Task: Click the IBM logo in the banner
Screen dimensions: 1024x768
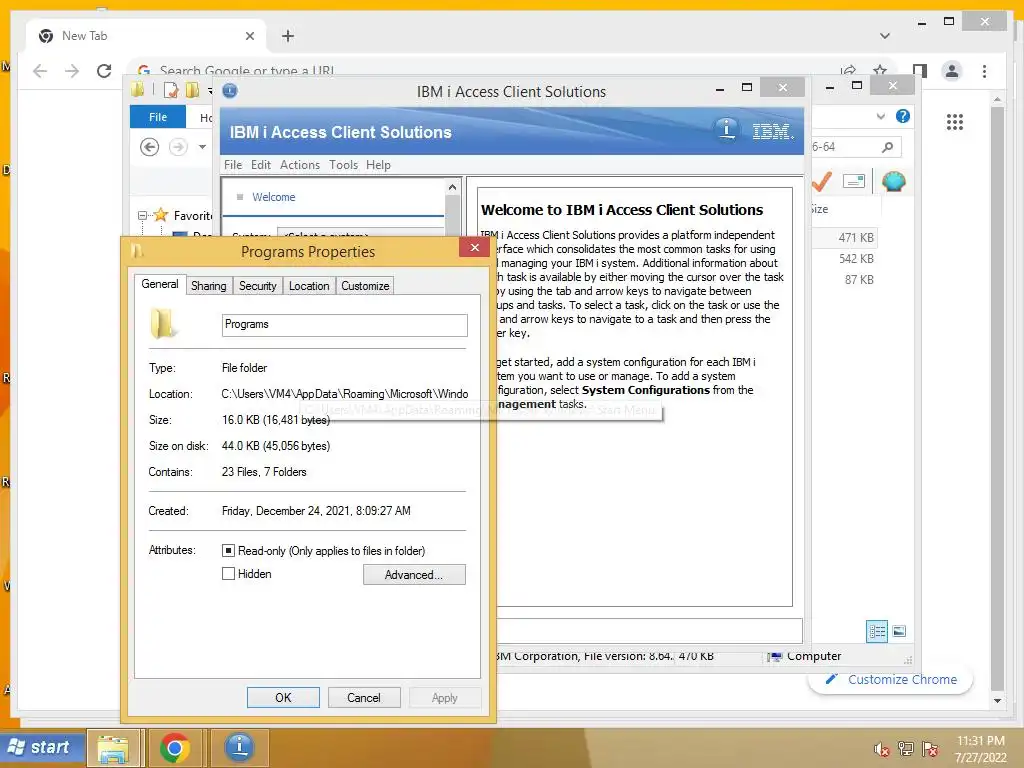Action: click(773, 131)
